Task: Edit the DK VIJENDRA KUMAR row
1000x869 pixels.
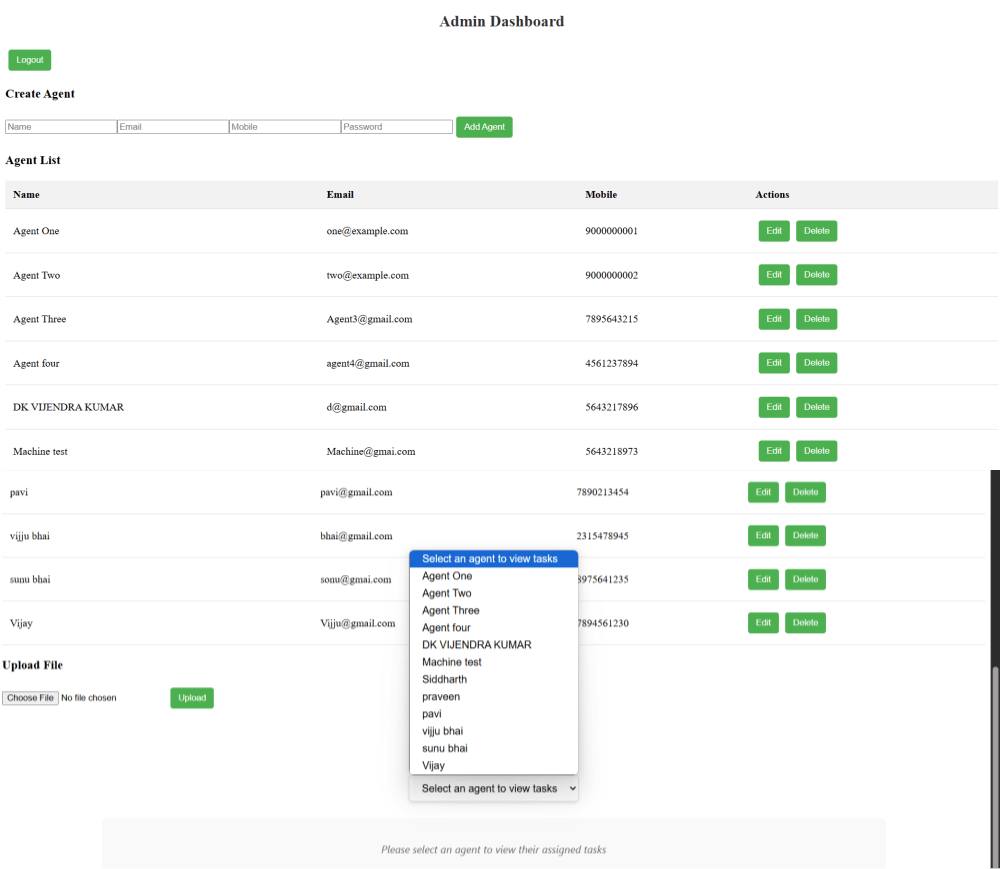Action: 774,407
